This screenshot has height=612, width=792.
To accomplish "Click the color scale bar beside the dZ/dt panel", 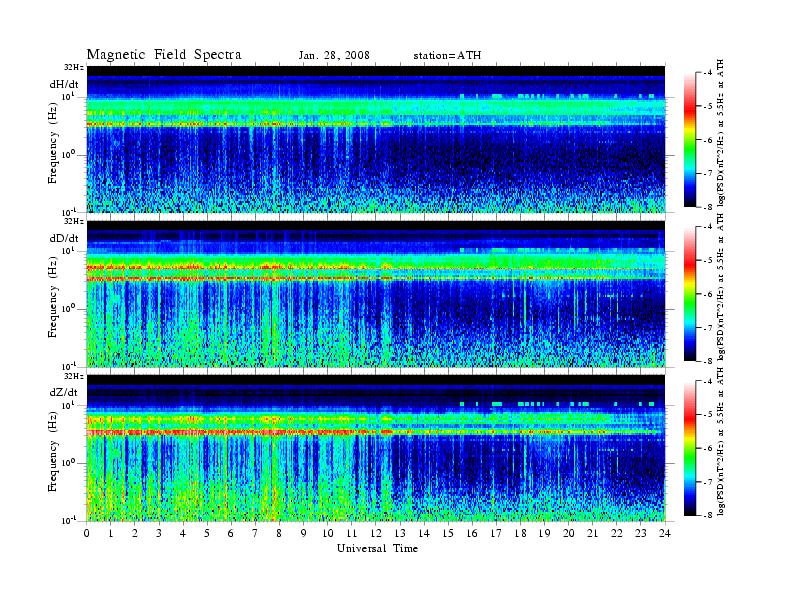I will tap(690, 448).
